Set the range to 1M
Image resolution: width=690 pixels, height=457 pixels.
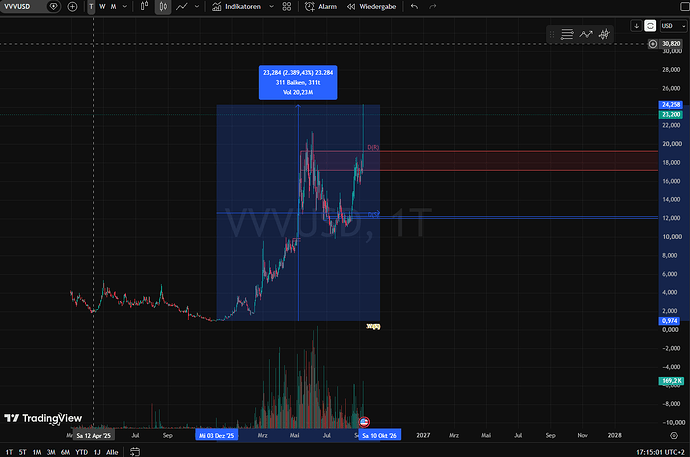coord(37,452)
